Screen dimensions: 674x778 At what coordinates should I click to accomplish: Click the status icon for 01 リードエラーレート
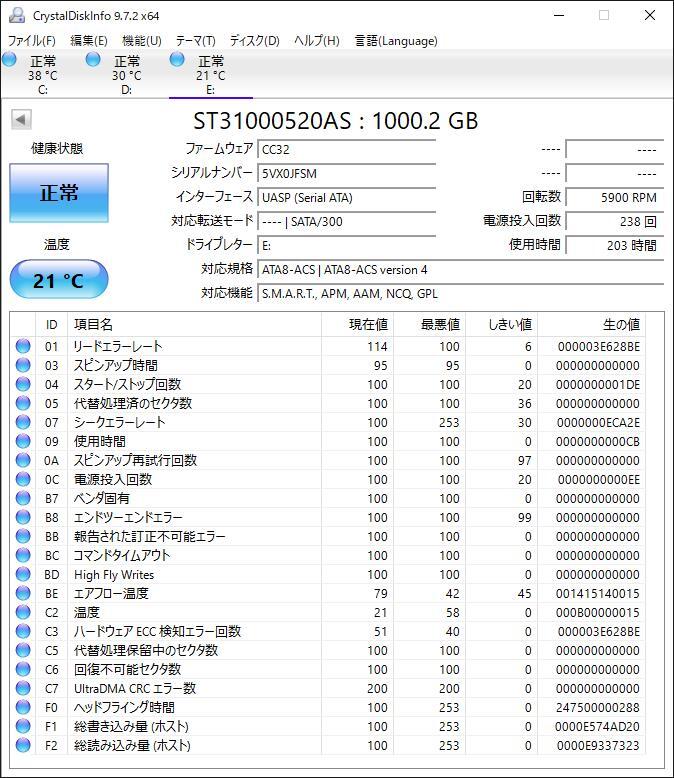click(x=23, y=346)
